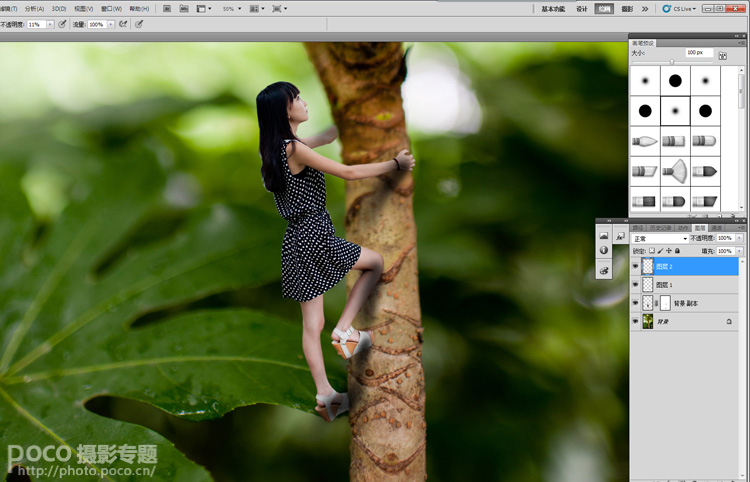The width and height of the screenshot is (750, 482).
Task: Hide the 背景 layer eye
Action: point(635,322)
